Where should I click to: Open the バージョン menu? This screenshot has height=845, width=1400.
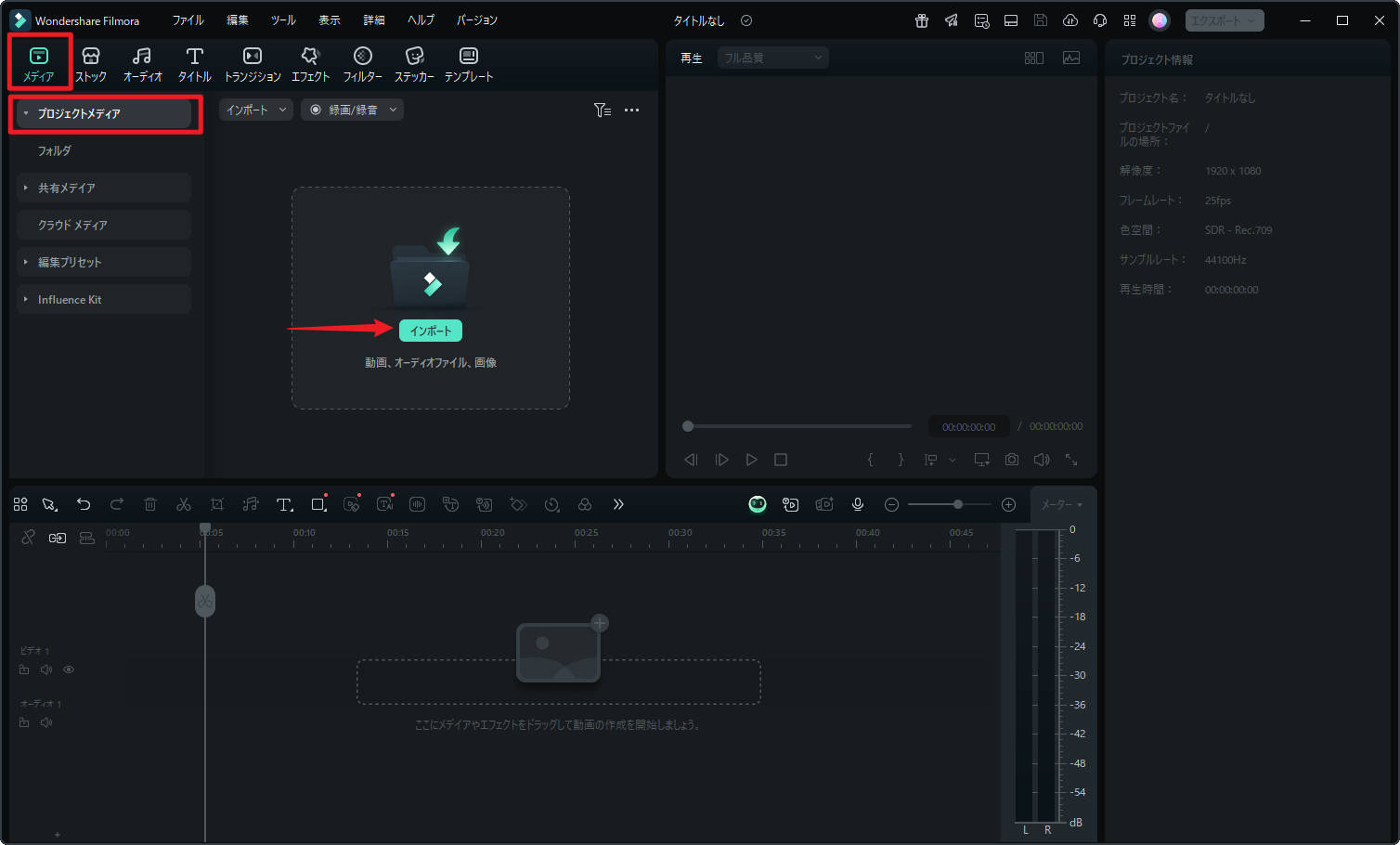coord(476,20)
